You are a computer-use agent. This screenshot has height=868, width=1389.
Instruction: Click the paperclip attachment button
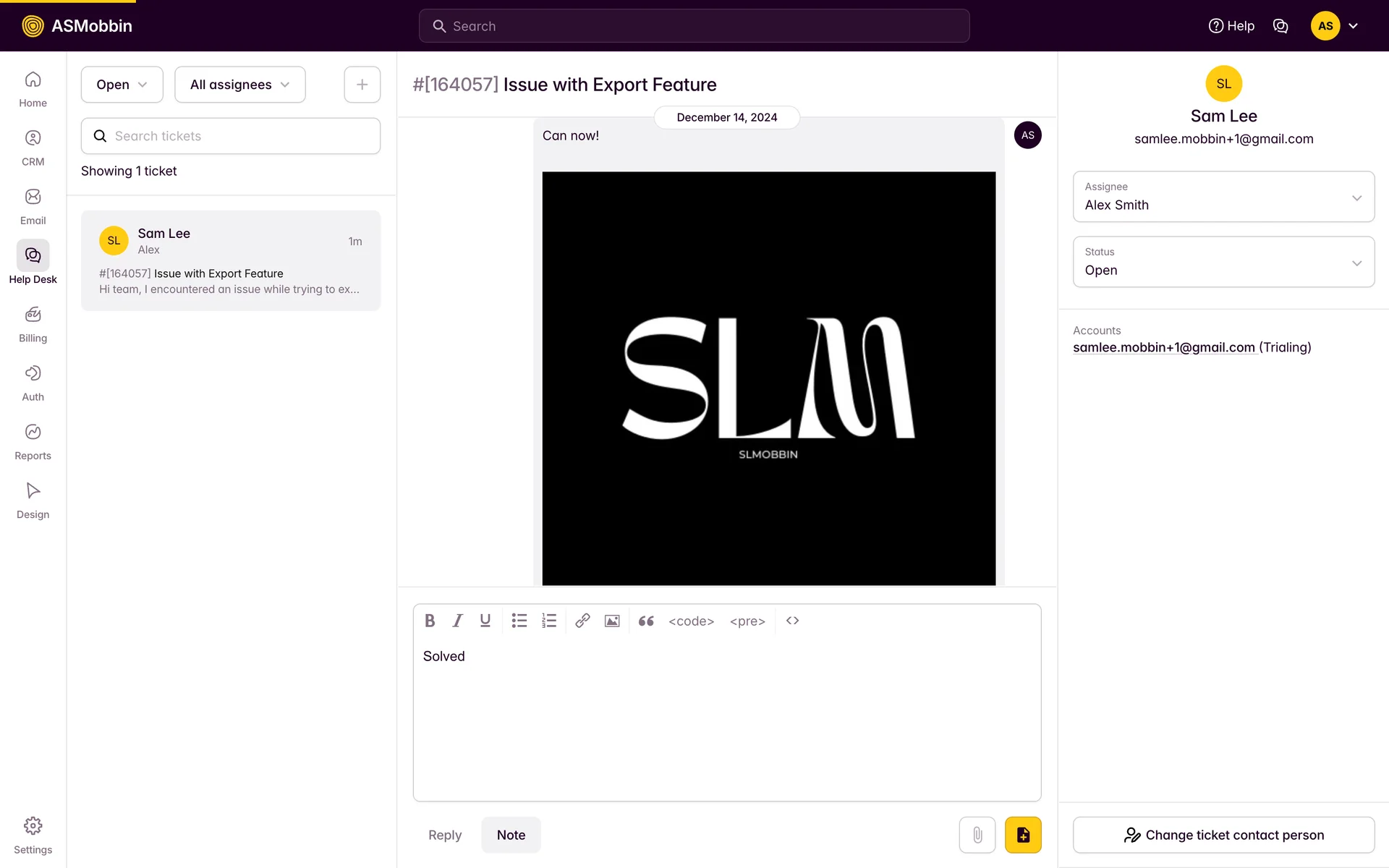point(977,835)
